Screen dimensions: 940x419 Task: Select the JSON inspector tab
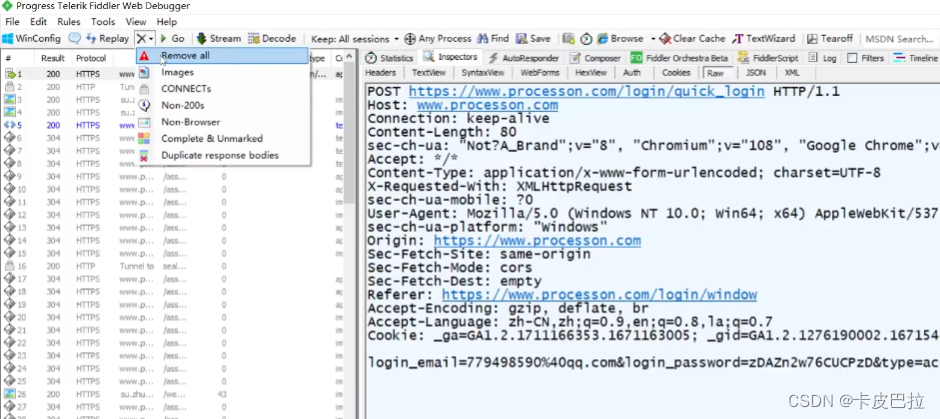(755, 73)
